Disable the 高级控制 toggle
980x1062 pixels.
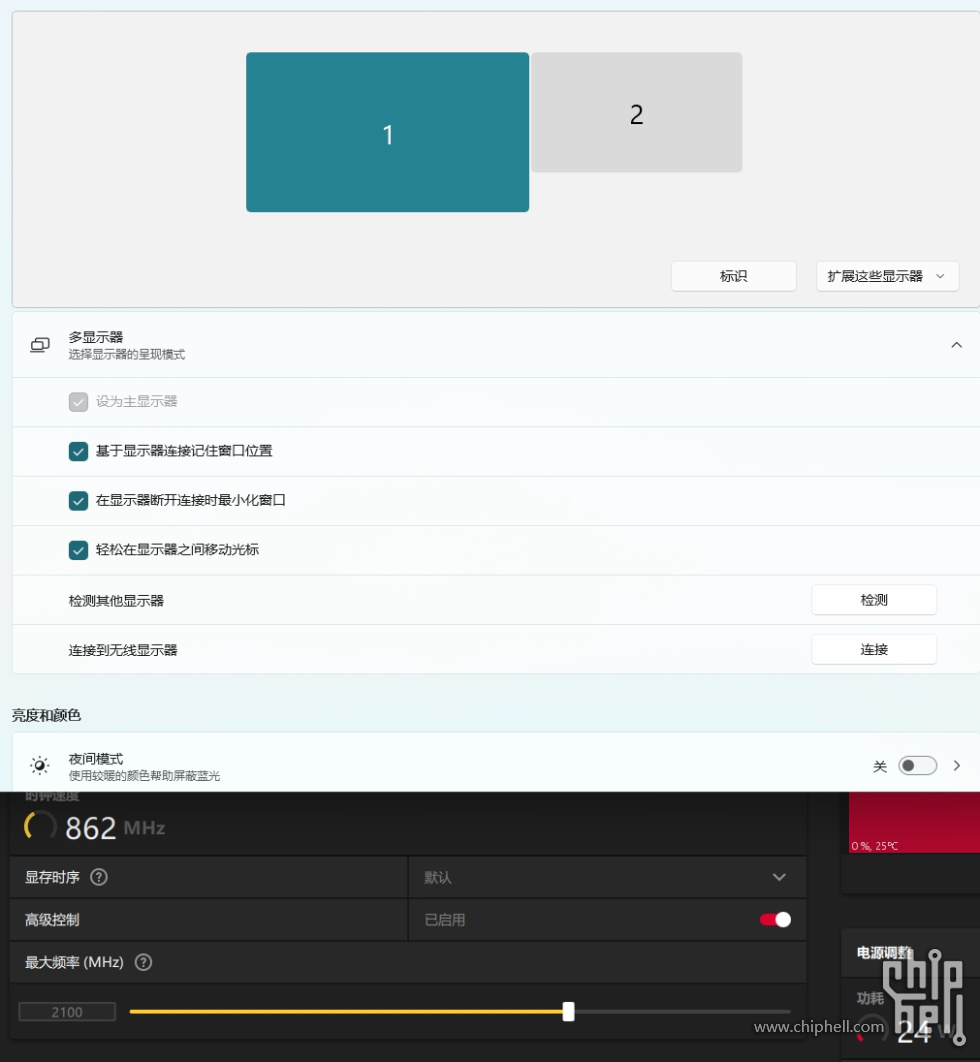[x=775, y=920]
